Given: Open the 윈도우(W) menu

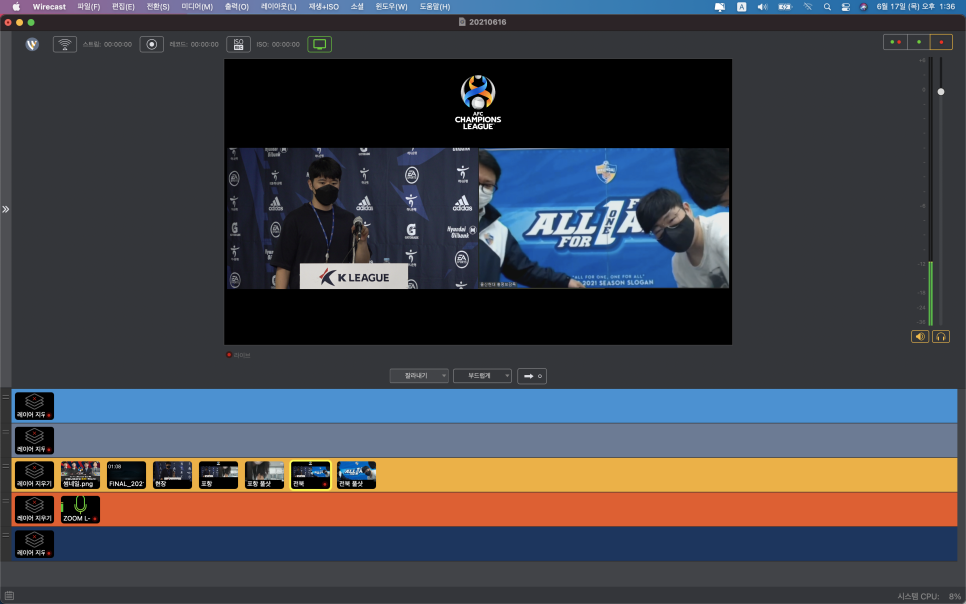Looking at the screenshot, I should [x=391, y=7].
